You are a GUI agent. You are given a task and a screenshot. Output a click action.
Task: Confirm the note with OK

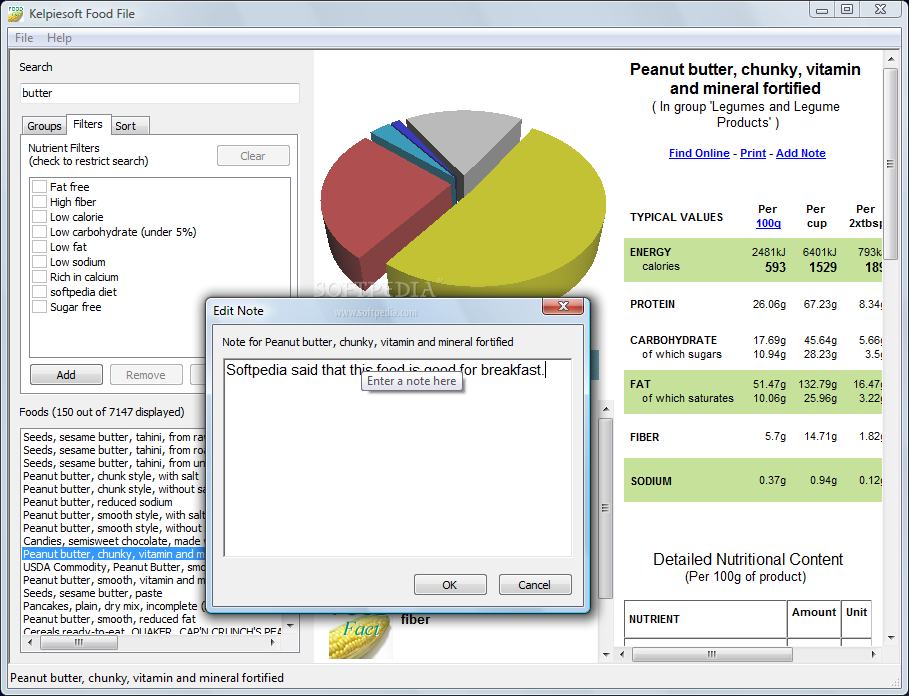point(450,585)
